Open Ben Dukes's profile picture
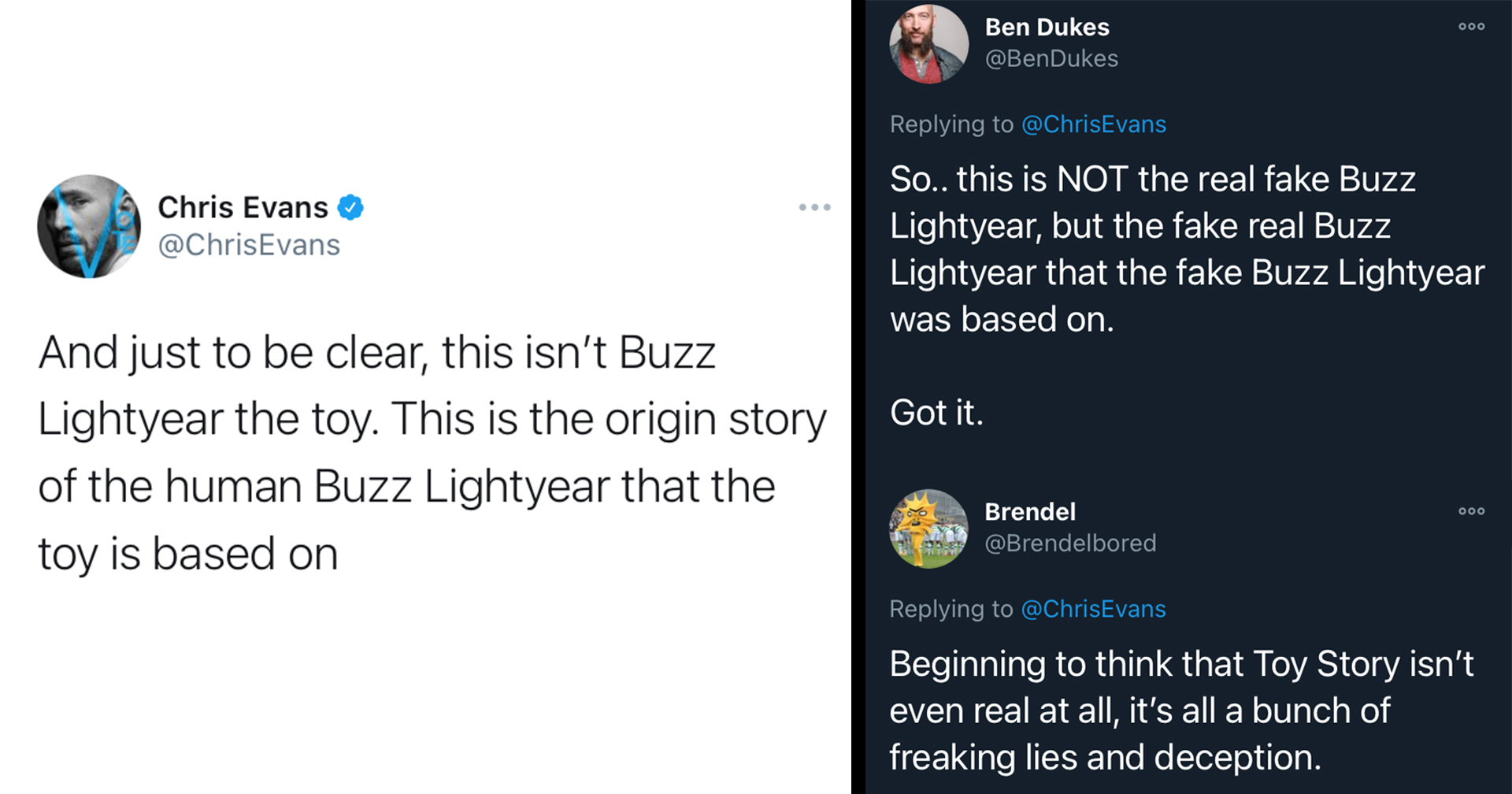Viewport: 1512px width, 794px height. 928,43
